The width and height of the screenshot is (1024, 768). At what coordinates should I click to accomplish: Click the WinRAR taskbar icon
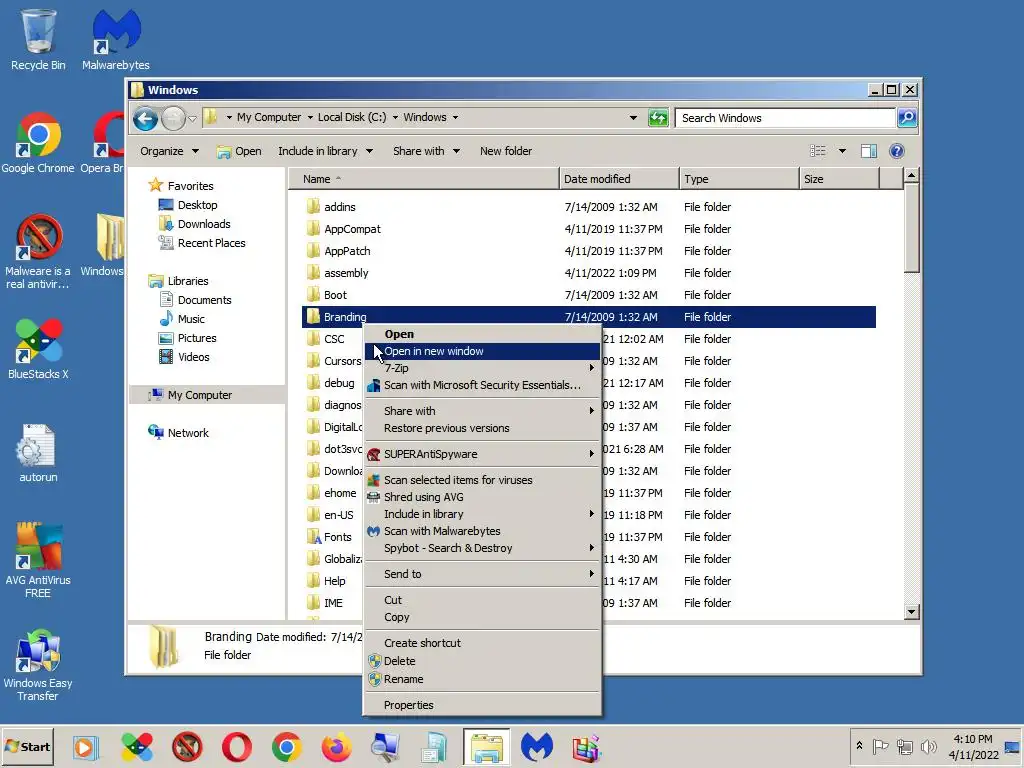(586, 747)
